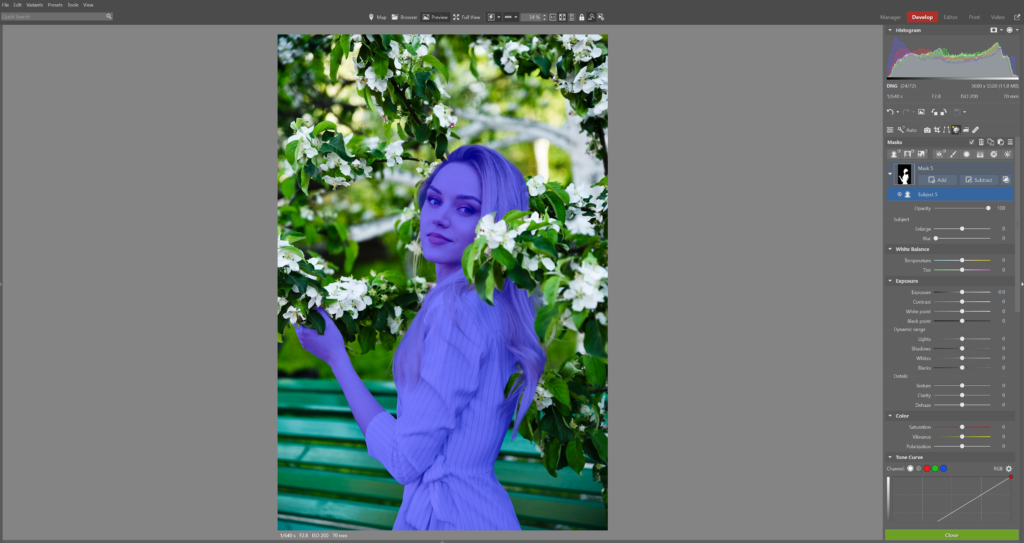The image size is (1024, 543).
Task: Collapse the Exposure section
Action: (889, 281)
